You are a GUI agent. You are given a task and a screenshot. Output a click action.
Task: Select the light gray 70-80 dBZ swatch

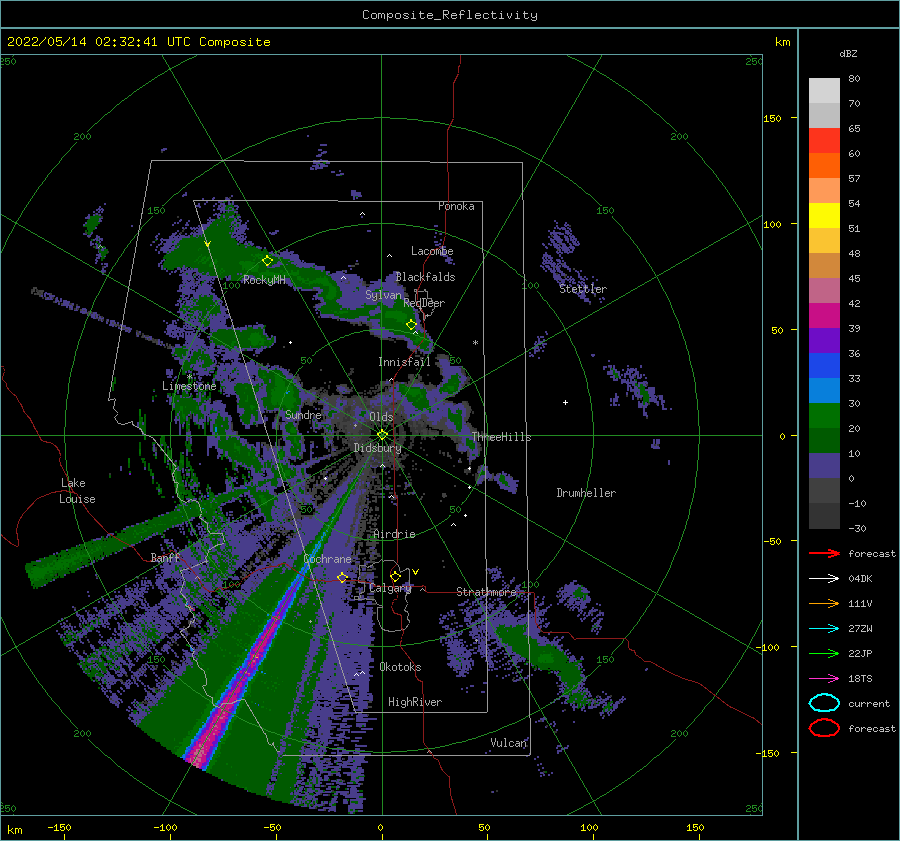point(824,91)
